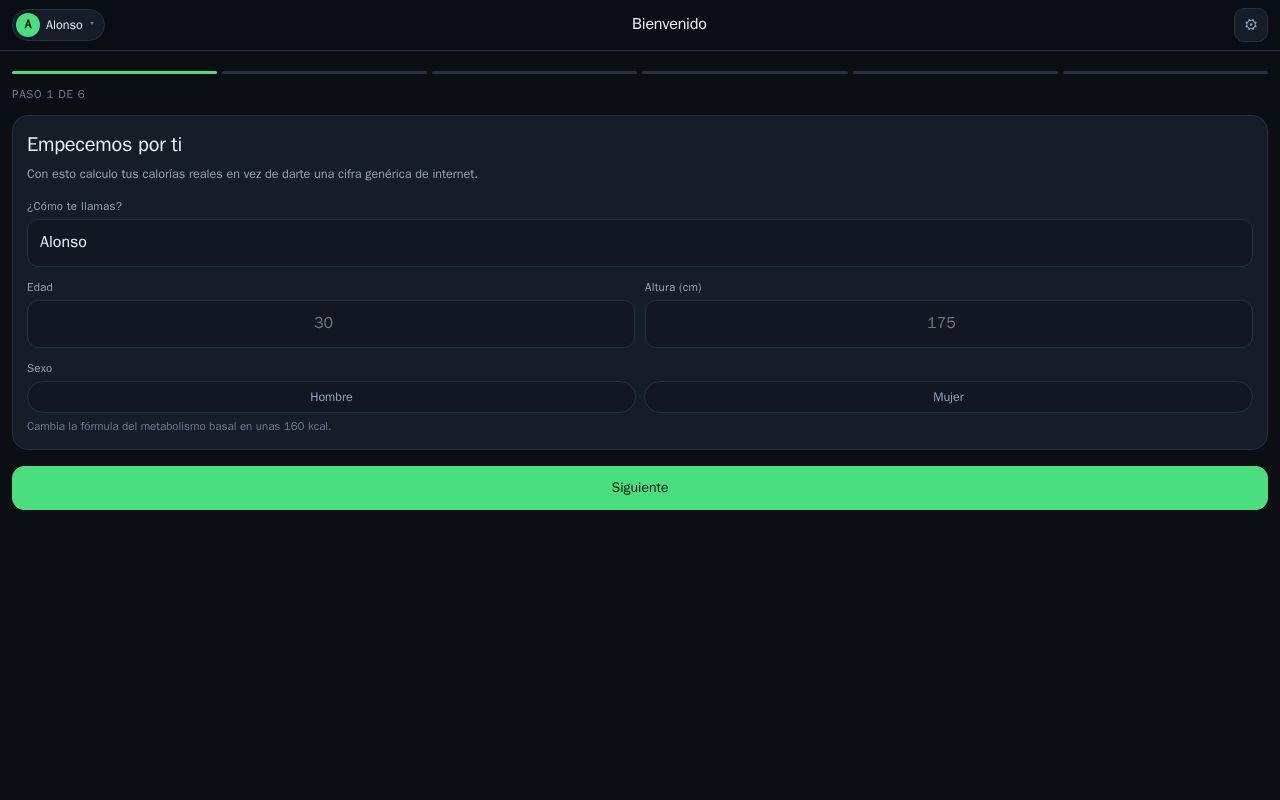Click the Edad input field
This screenshot has height=800, width=1280.
coord(331,324)
